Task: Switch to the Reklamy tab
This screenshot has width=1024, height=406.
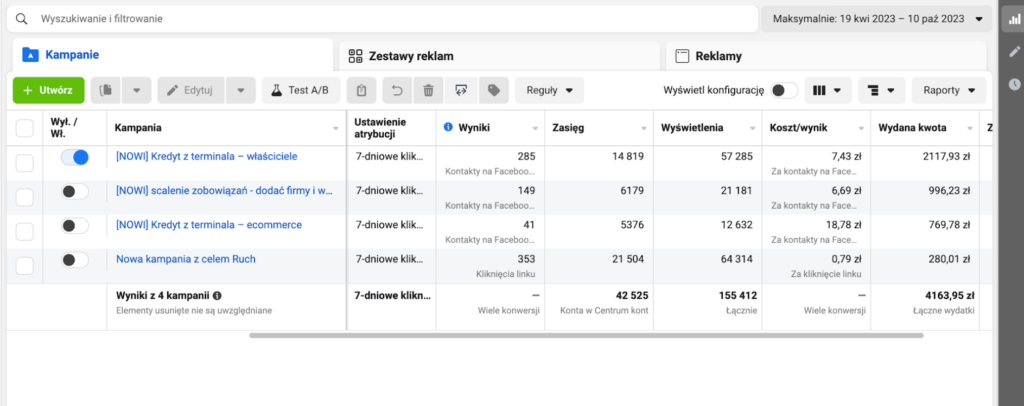Action: 825,56
